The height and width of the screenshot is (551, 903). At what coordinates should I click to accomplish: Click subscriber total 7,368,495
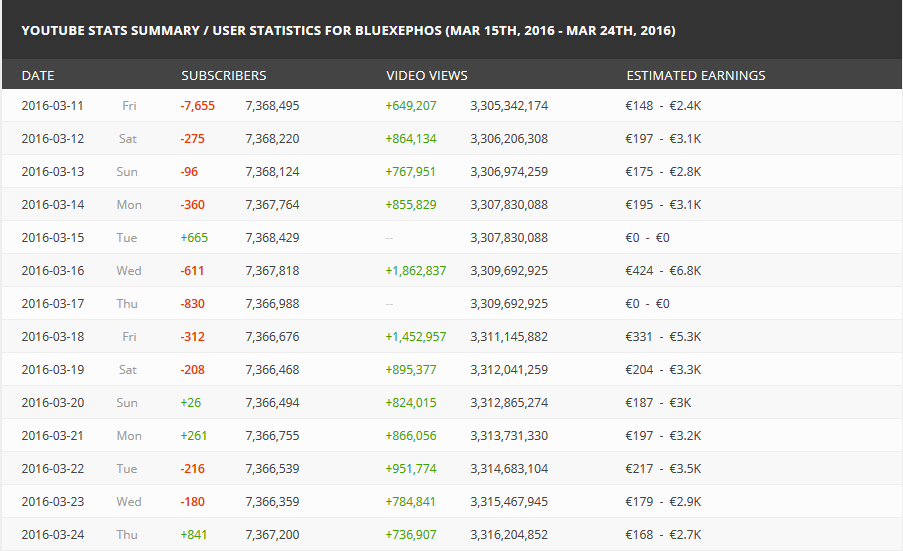pos(272,106)
